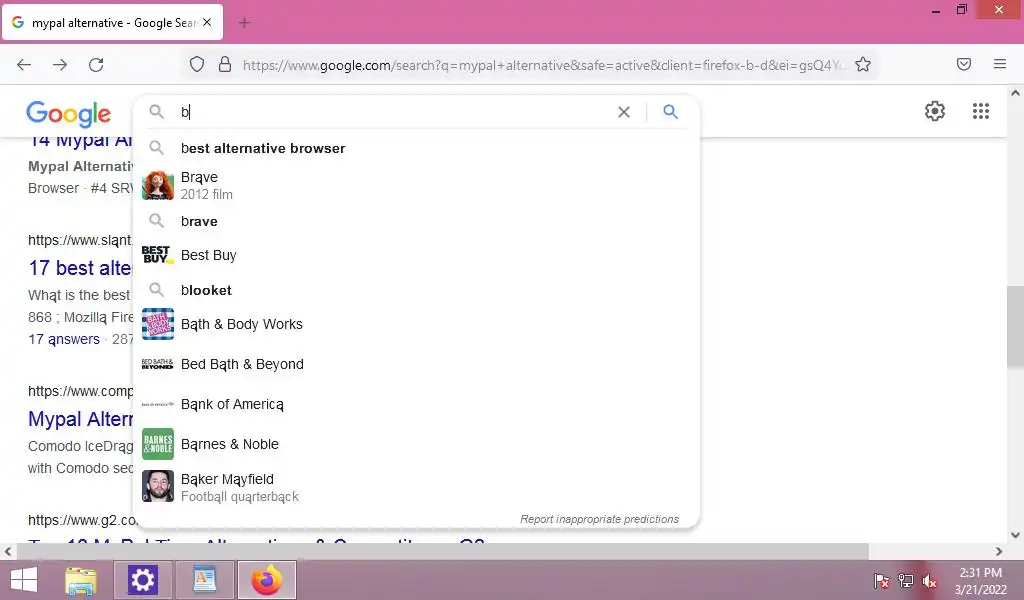The image size is (1024, 600).
Task: Open the Google apps grid icon
Action: (x=981, y=111)
